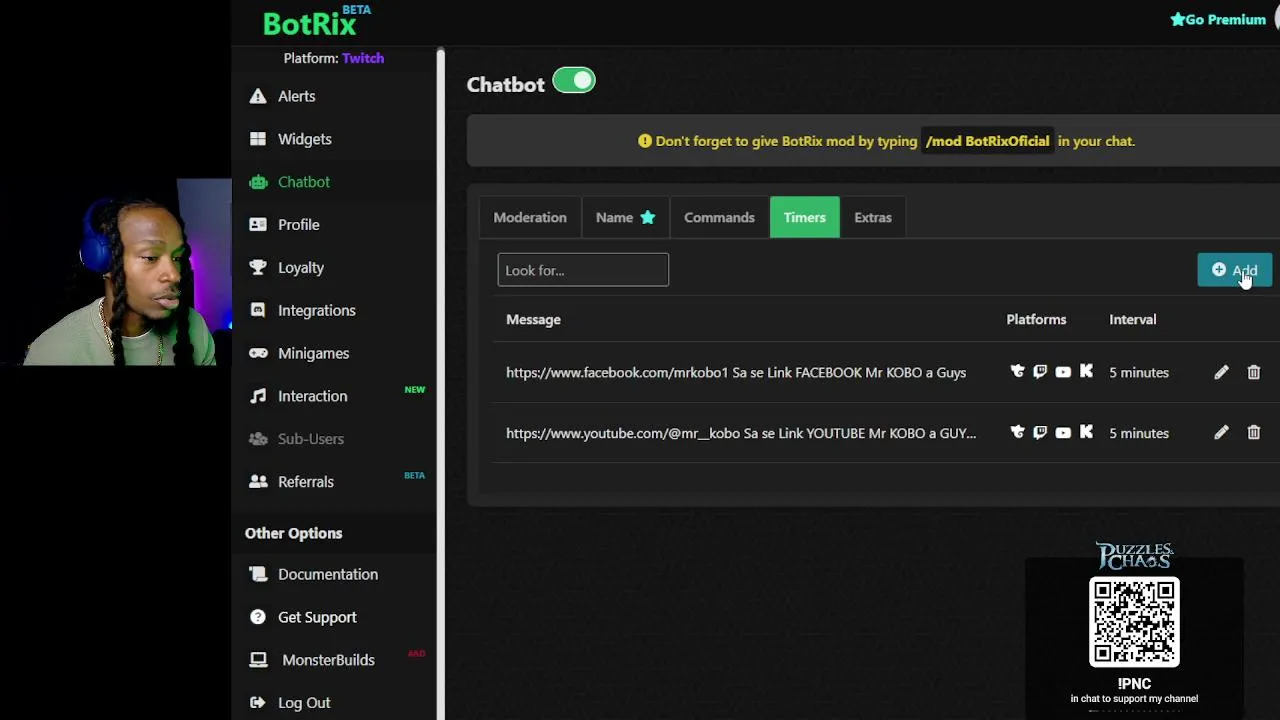Click the Platforms column header
The image size is (1280, 720).
[1036, 319]
